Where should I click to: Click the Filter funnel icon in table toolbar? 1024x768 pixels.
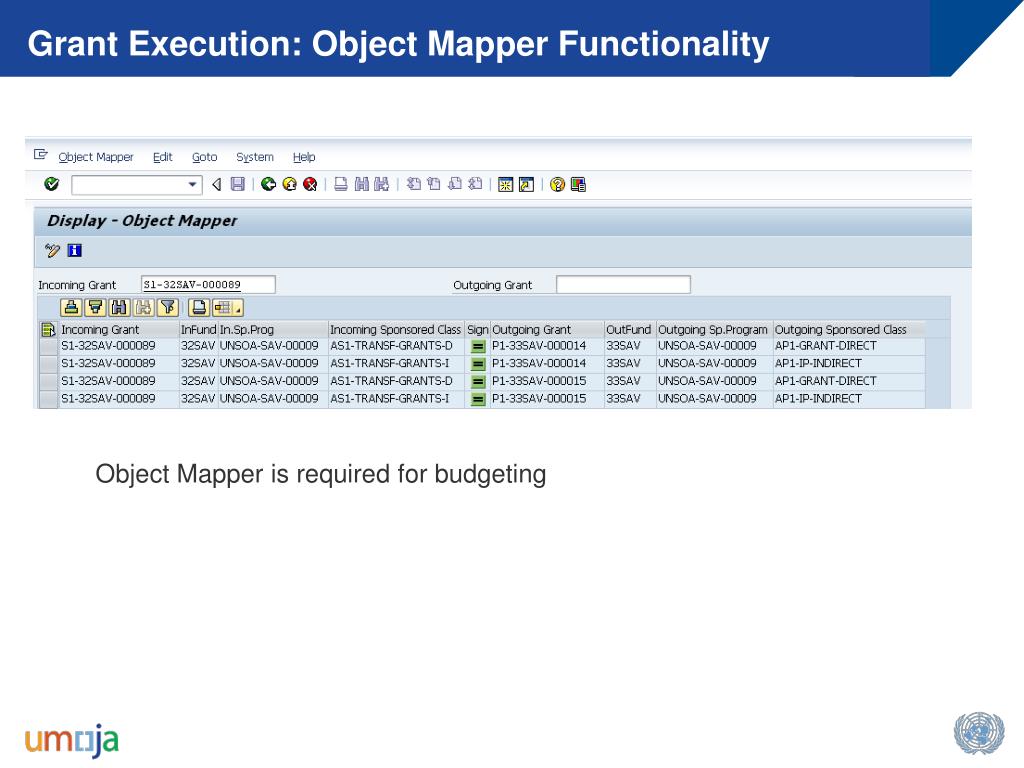click(167, 307)
